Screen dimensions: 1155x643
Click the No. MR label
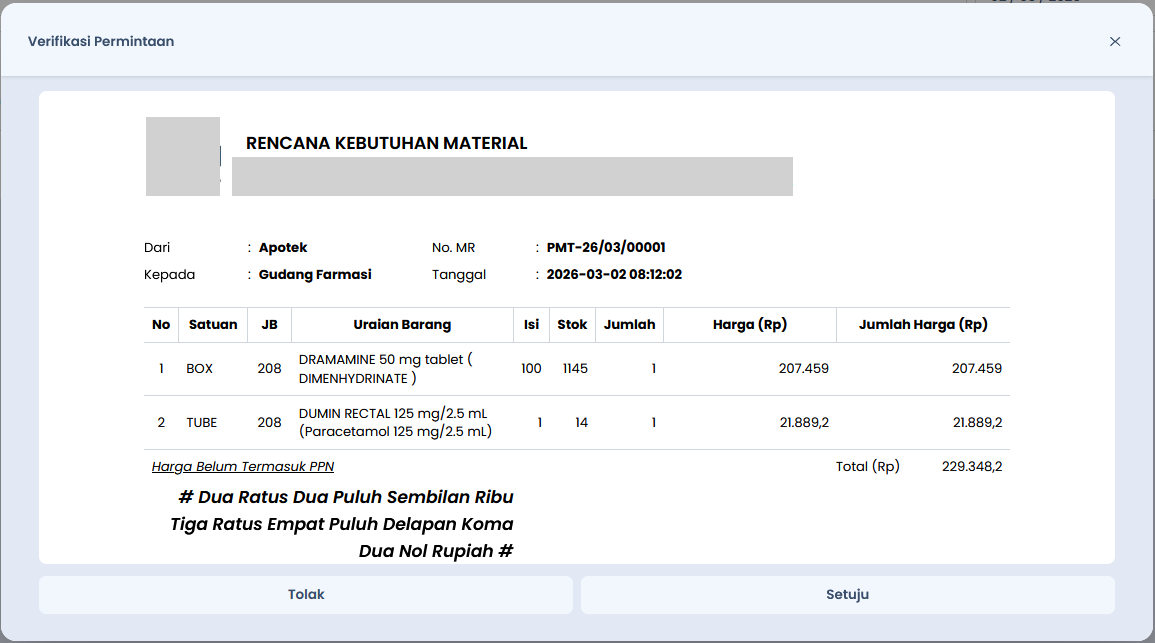(x=454, y=247)
